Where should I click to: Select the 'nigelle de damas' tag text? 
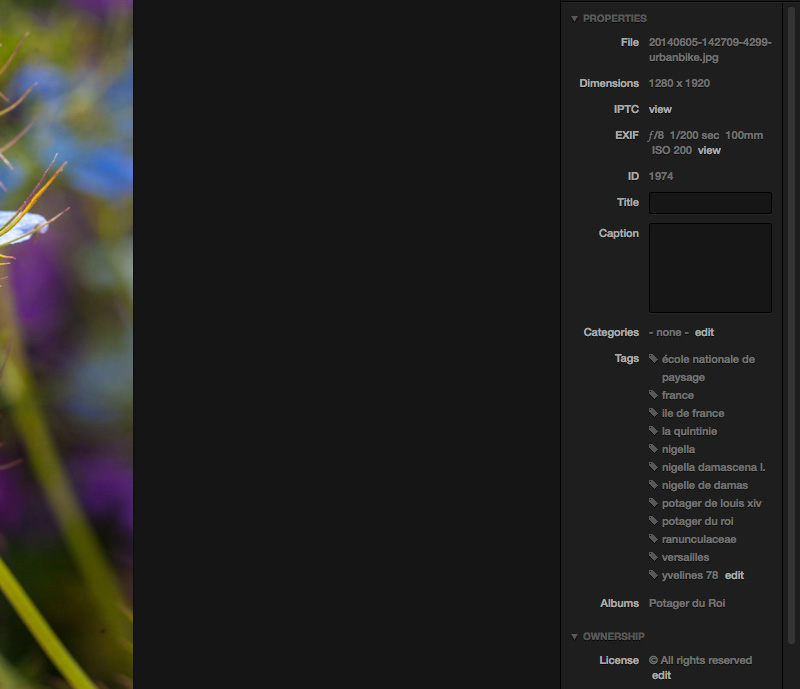[x=705, y=485]
